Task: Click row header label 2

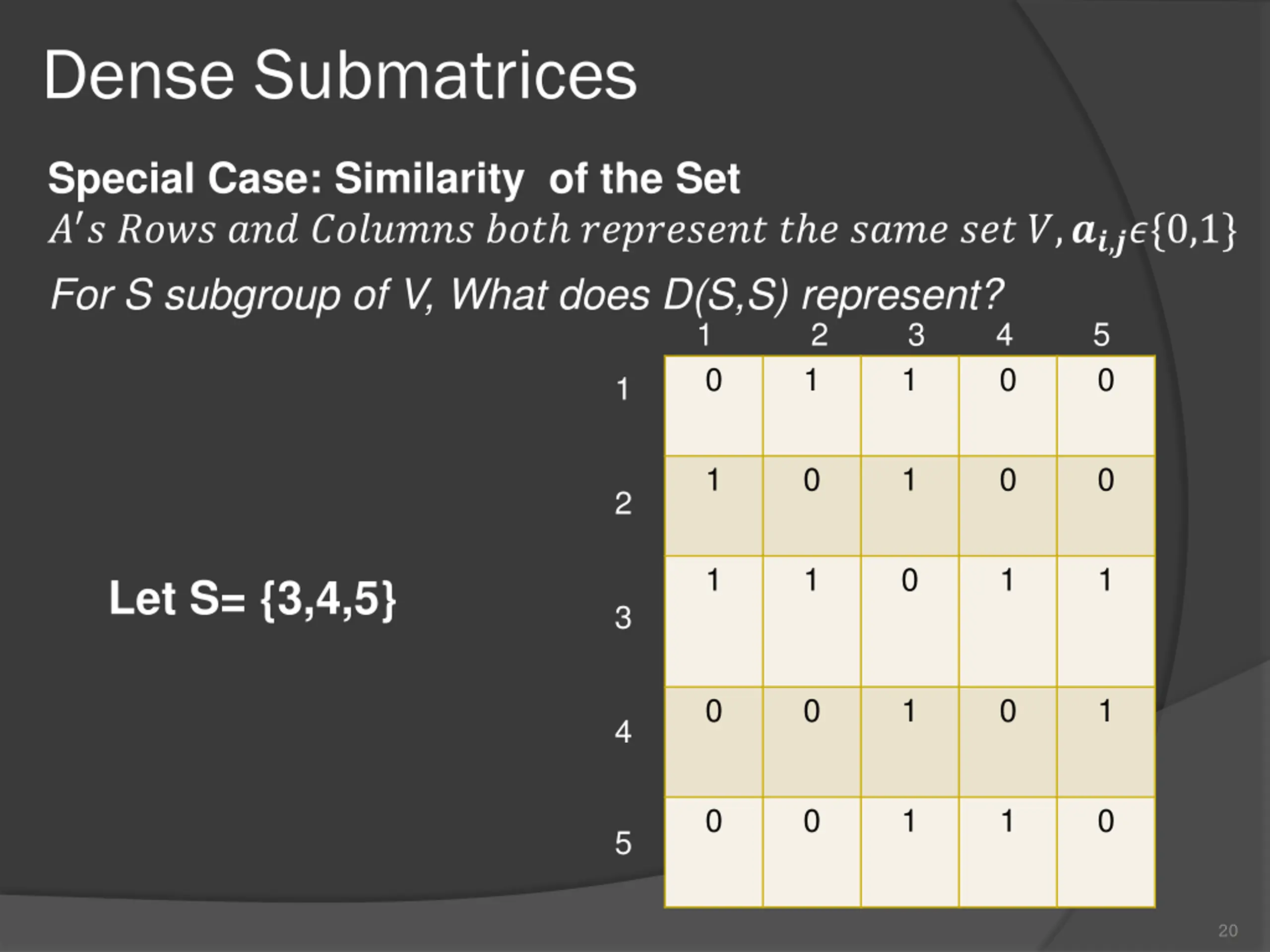Action: pos(623,504)
